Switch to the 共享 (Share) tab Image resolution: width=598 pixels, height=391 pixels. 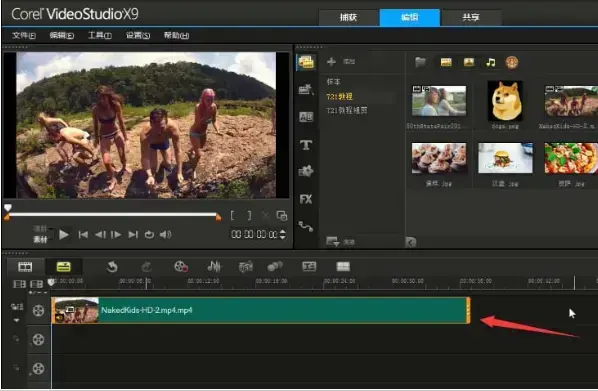(471, 17)
